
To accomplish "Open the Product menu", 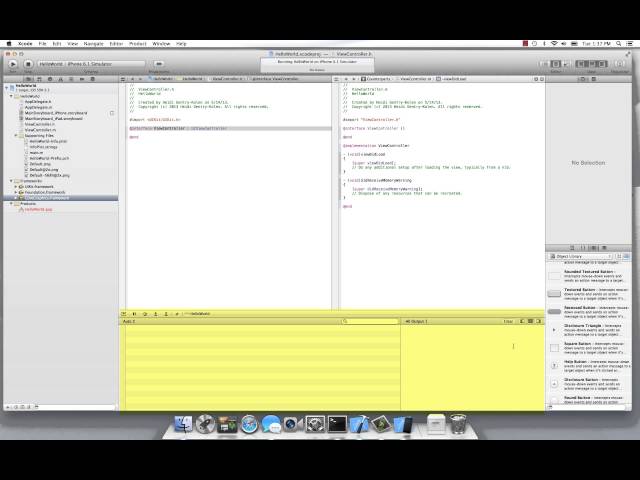I will [138, 44].
